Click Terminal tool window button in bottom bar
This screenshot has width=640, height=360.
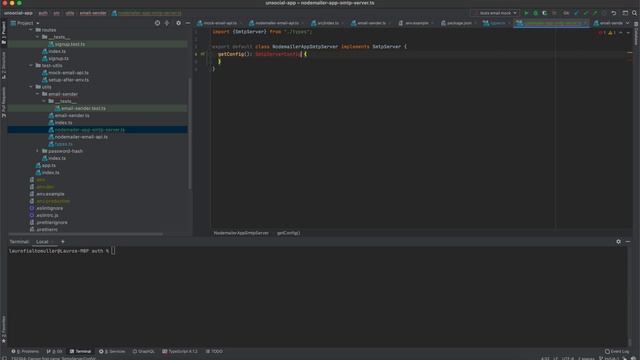(x=80, y=351)
